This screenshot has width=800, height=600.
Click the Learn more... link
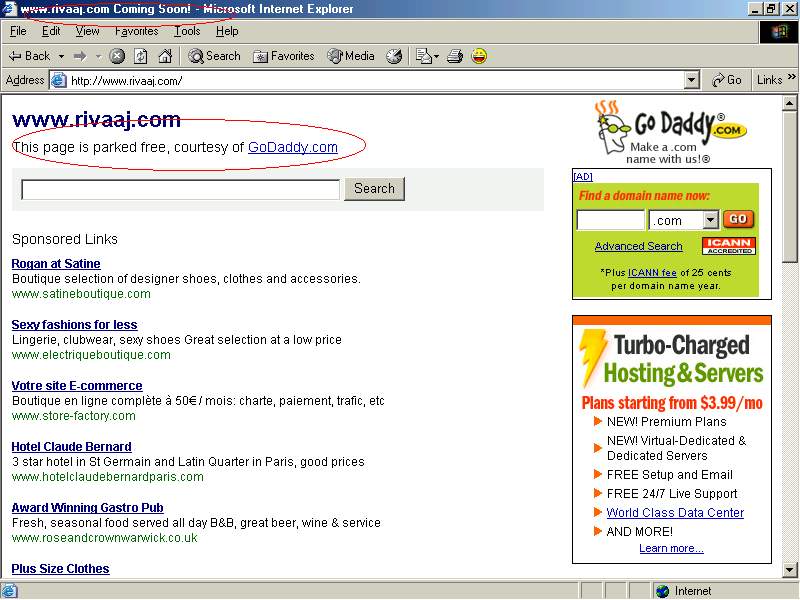click(671, 548)
